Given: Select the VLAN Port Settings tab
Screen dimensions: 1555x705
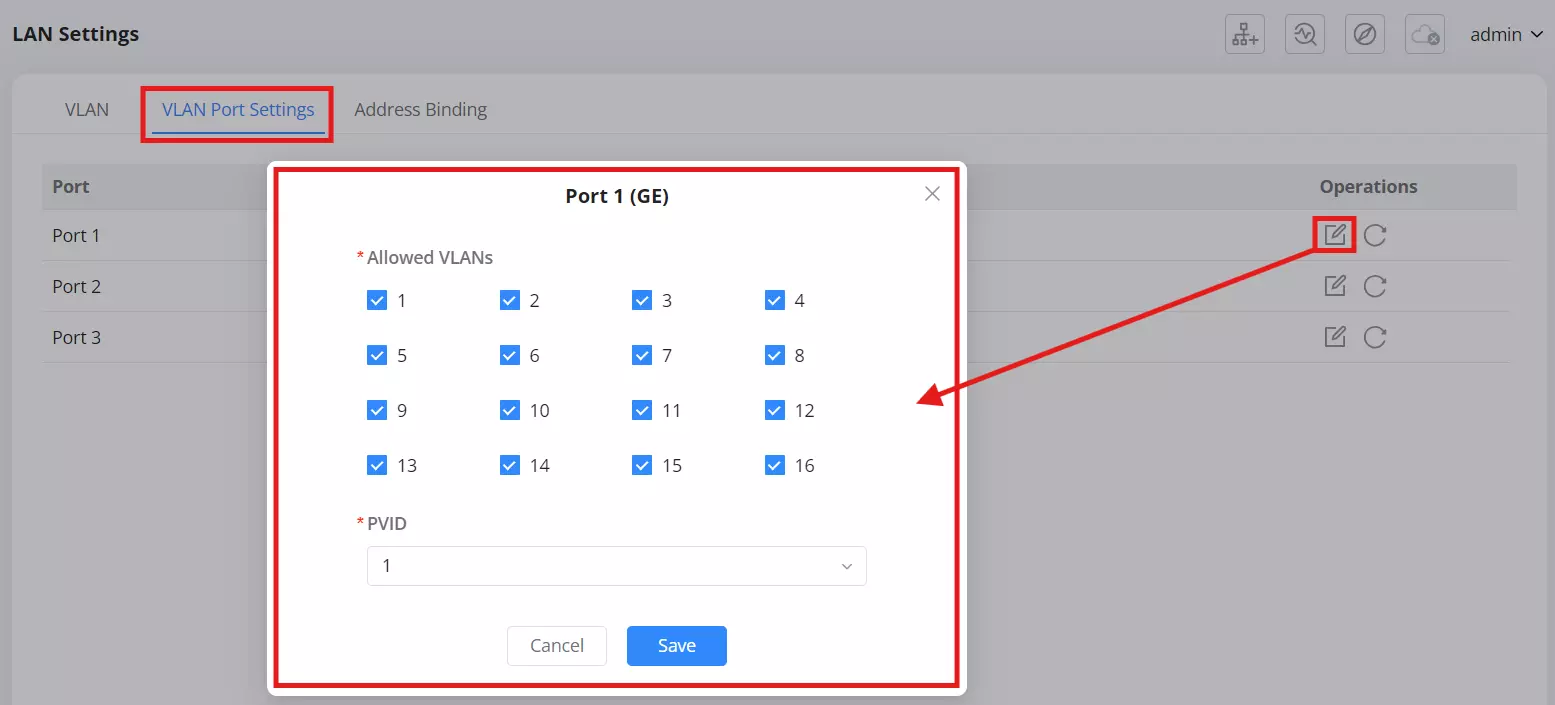Looking at the screenshot, I should point(238,109).
